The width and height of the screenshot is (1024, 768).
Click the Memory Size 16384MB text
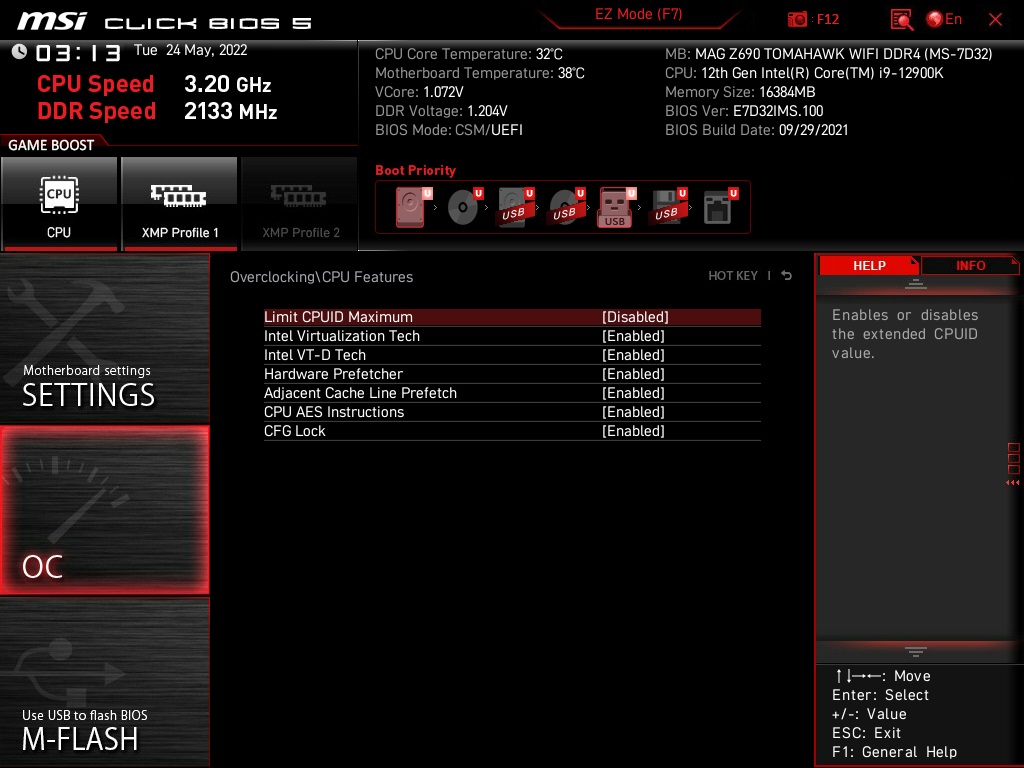(x=740, y=92)
